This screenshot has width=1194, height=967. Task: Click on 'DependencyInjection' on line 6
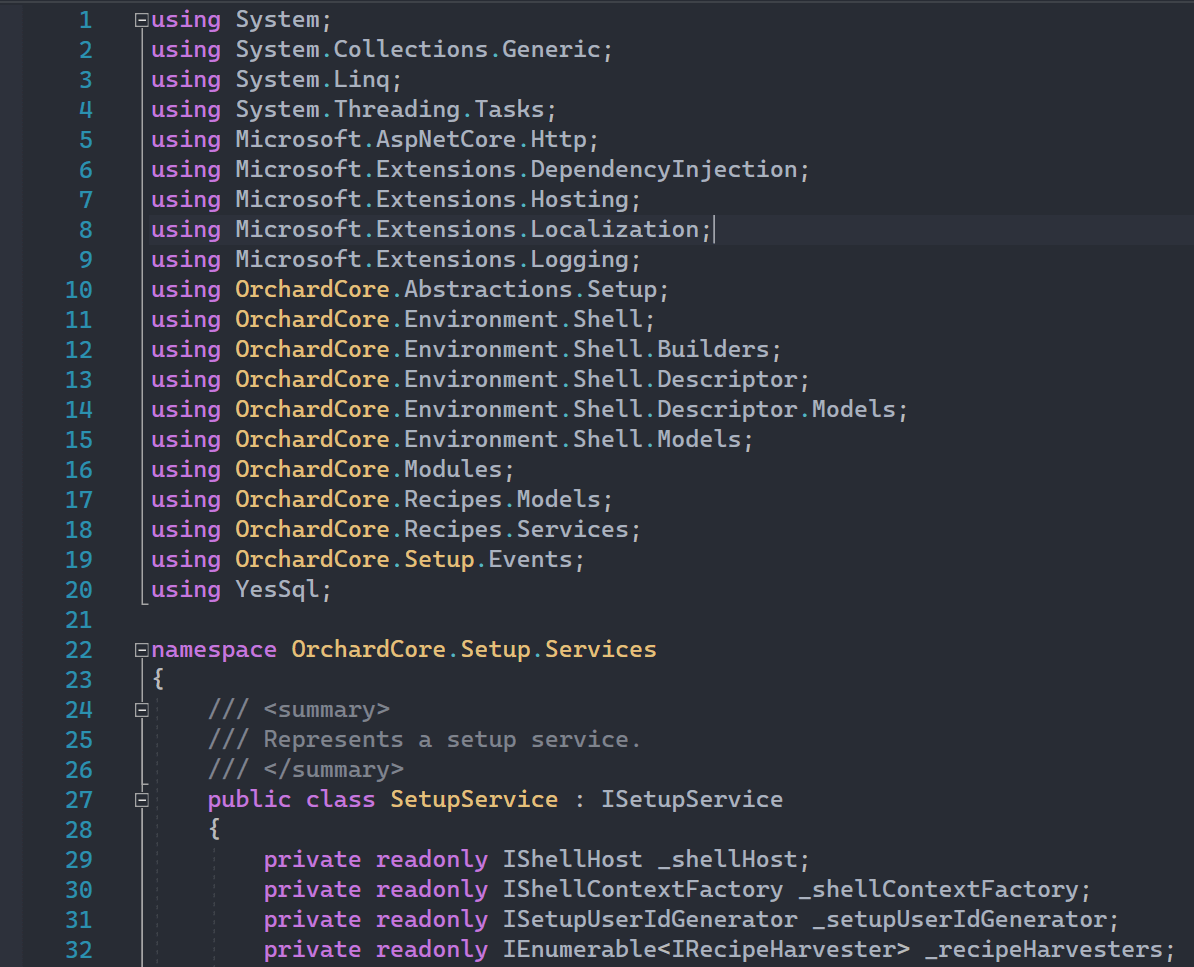(664, 169)
